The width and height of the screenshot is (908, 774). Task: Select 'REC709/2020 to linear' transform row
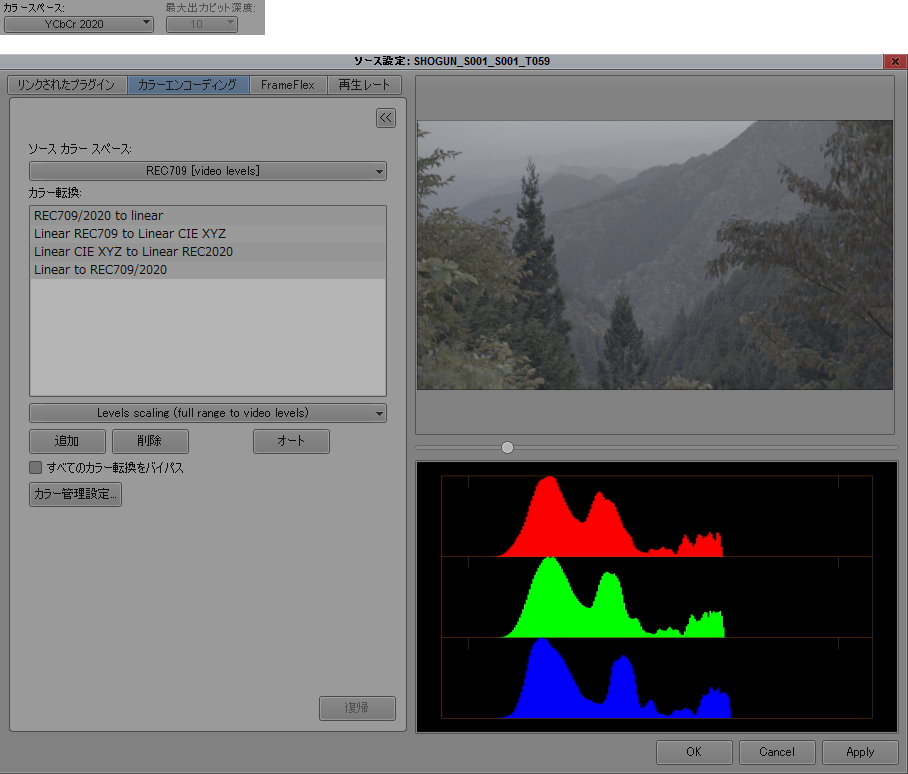pyautogui.click(x=208, y=215)
